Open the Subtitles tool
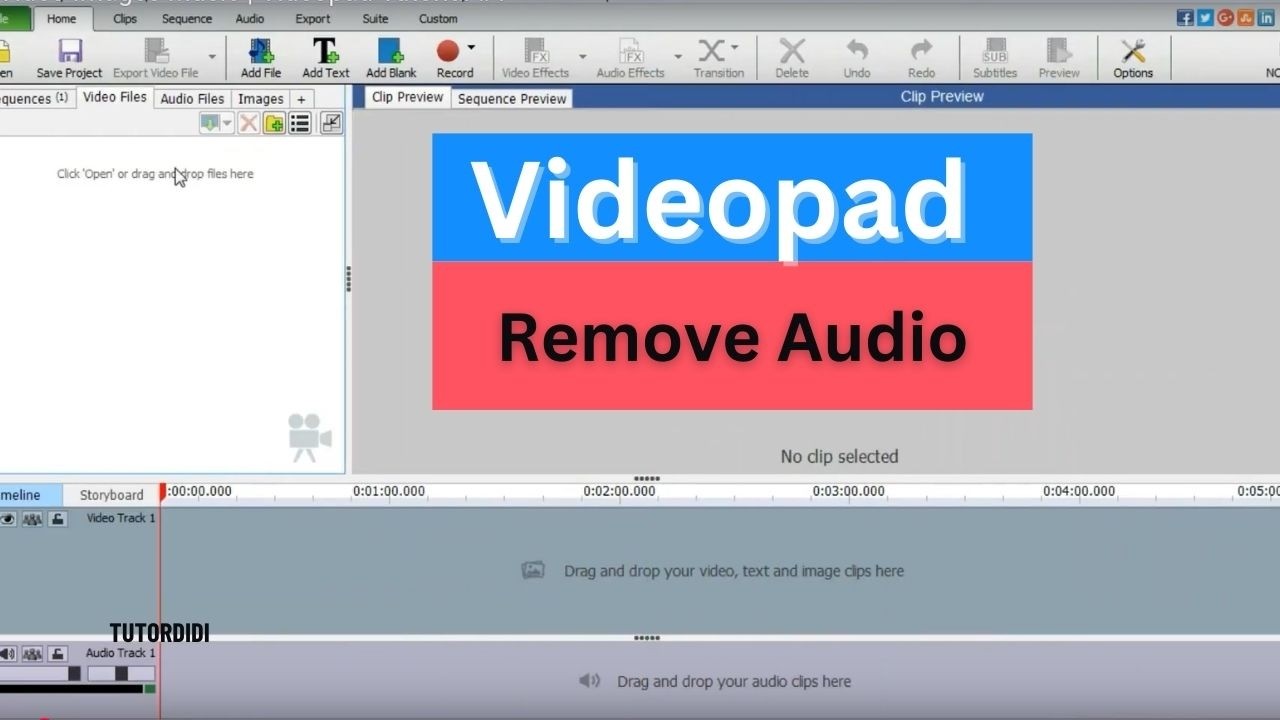Image resolution: width=1280 pixels, height=720 pixels. (995, 58)
